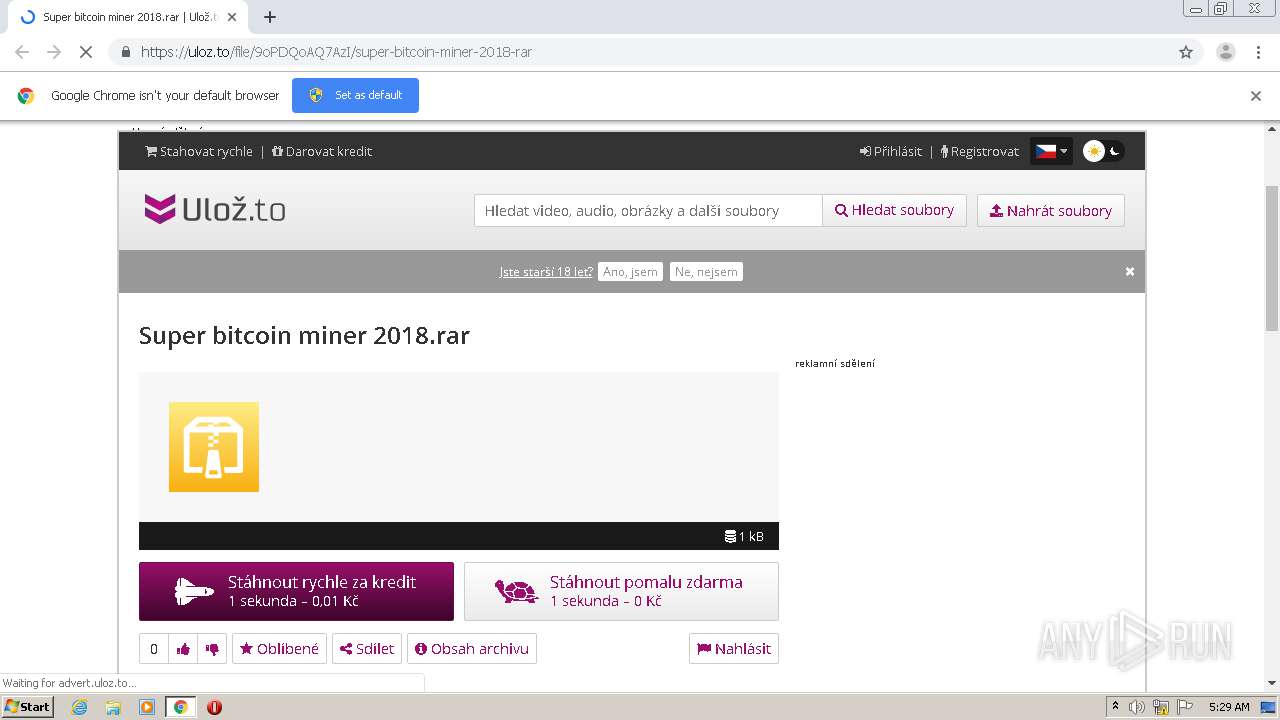The width and height of the screenshot is (1280, 720).
Task: Click the 1 kB file size label
Action: (x=744, y=536)
